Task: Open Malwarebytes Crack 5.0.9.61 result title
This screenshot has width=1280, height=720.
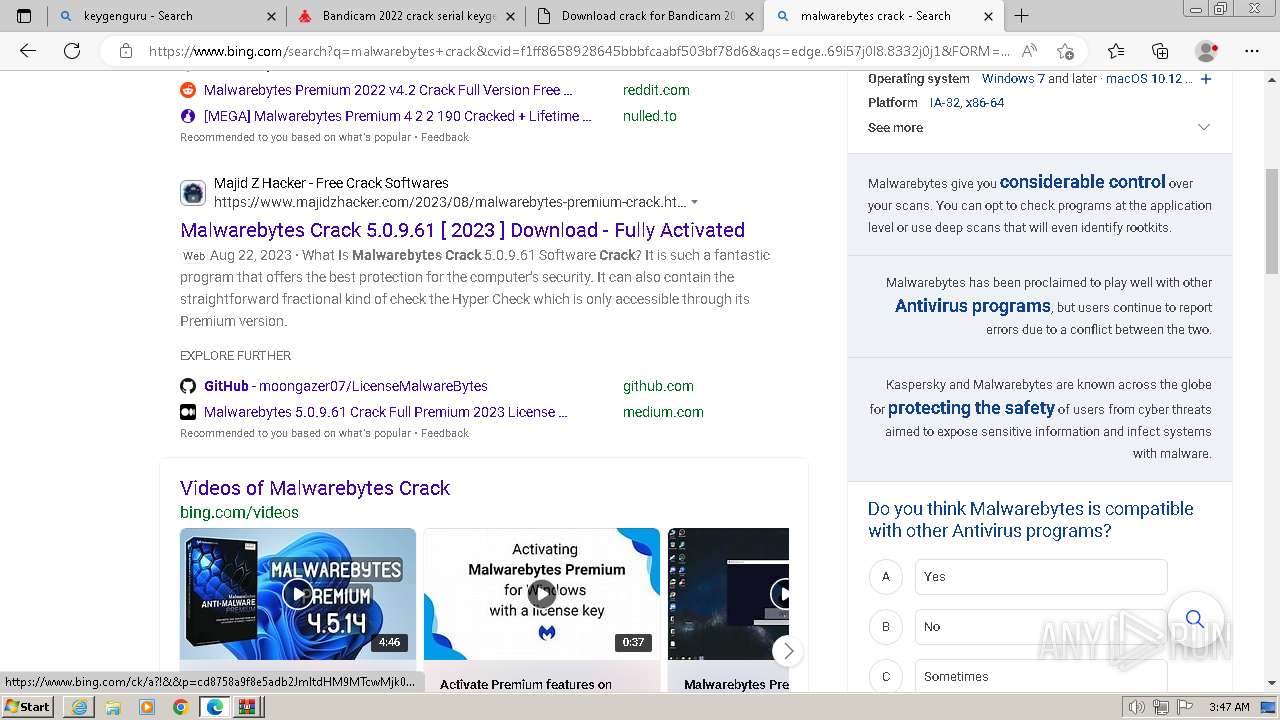Action: (462, 230)
